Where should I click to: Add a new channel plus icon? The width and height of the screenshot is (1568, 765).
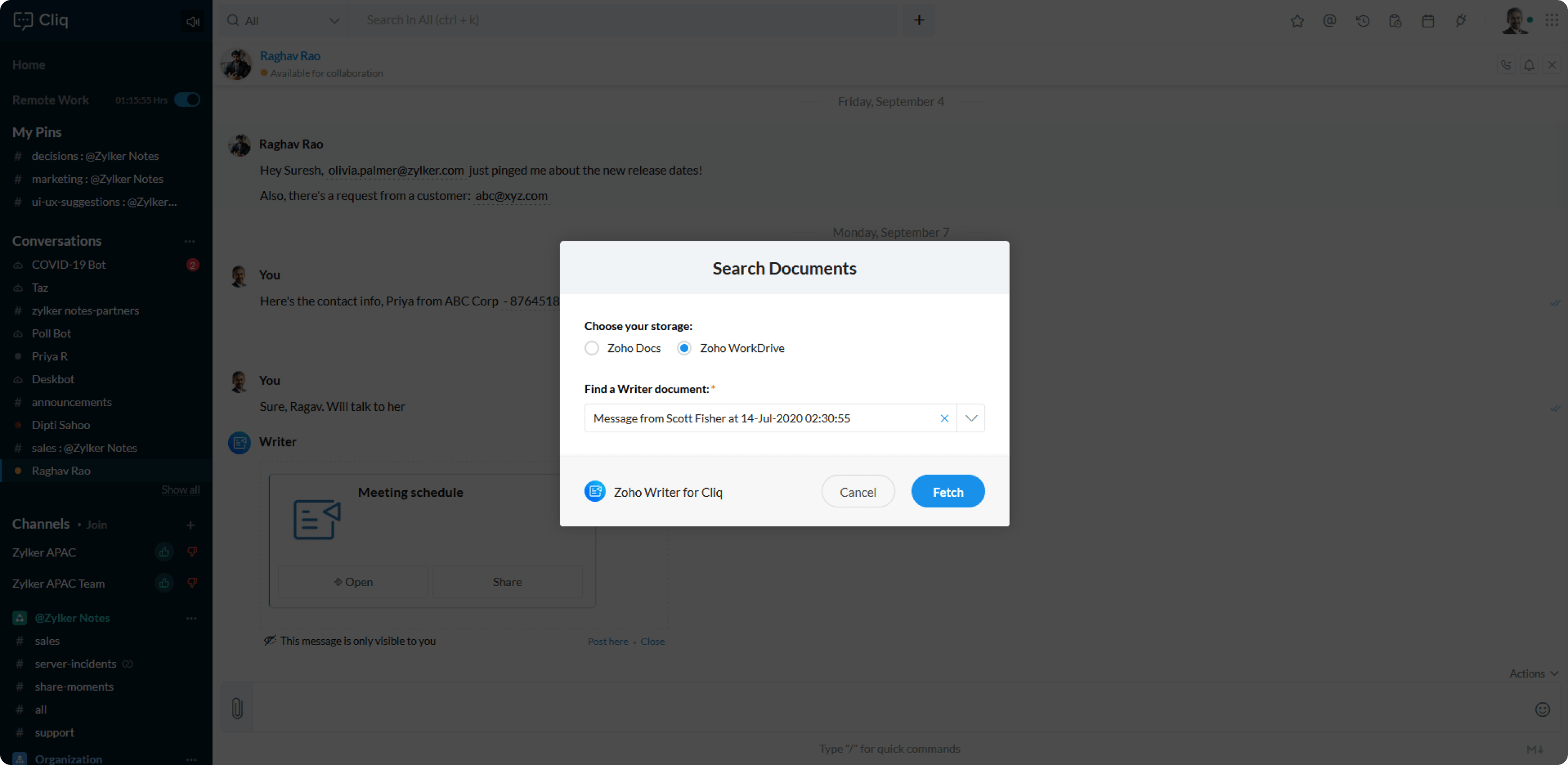click(190, 525)
